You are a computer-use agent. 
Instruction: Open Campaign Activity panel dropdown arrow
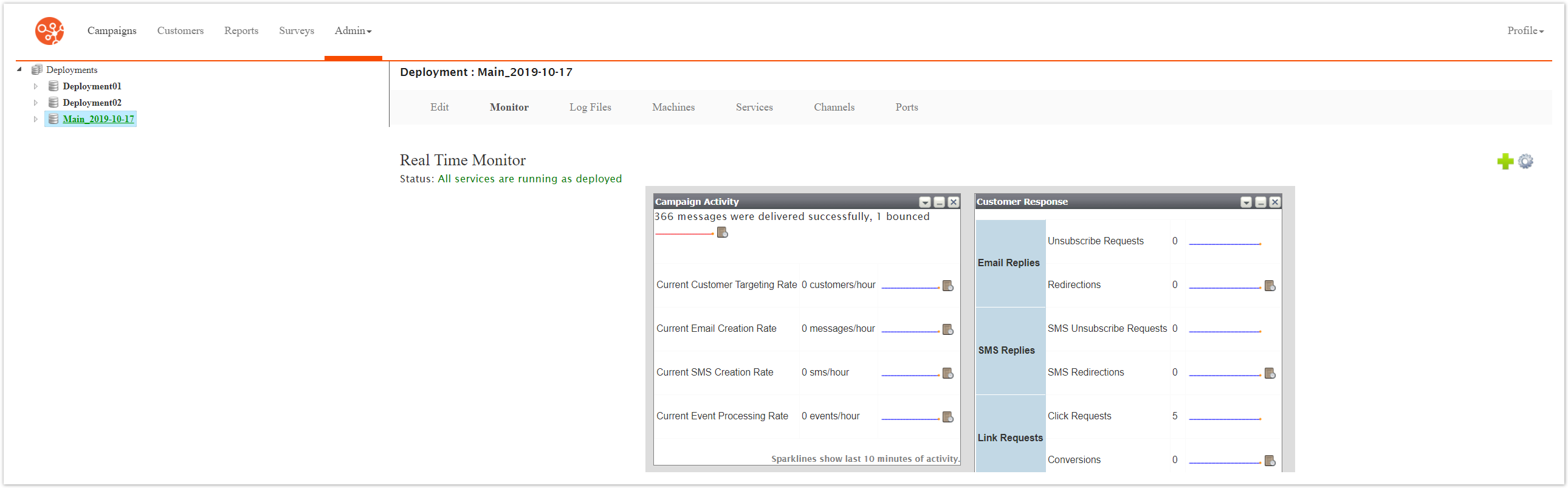tap(924, 202)
